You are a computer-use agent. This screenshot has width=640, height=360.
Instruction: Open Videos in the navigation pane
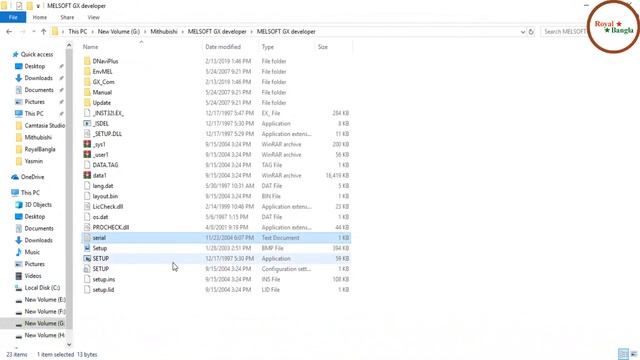click(x=33, y=276)
